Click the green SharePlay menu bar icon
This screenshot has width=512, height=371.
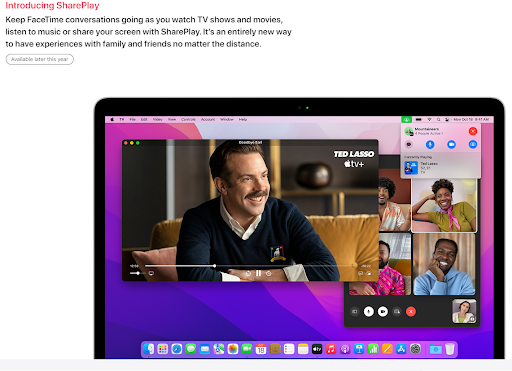click(x=406, y=119)
